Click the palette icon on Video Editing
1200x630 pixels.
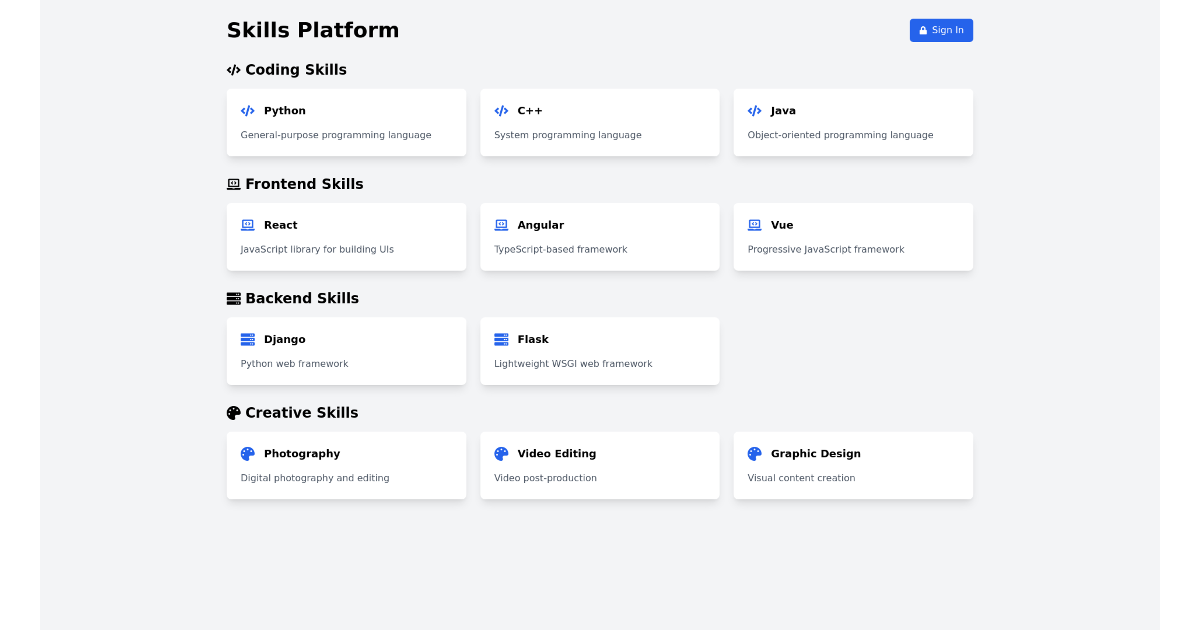click(x=501, y=454)
